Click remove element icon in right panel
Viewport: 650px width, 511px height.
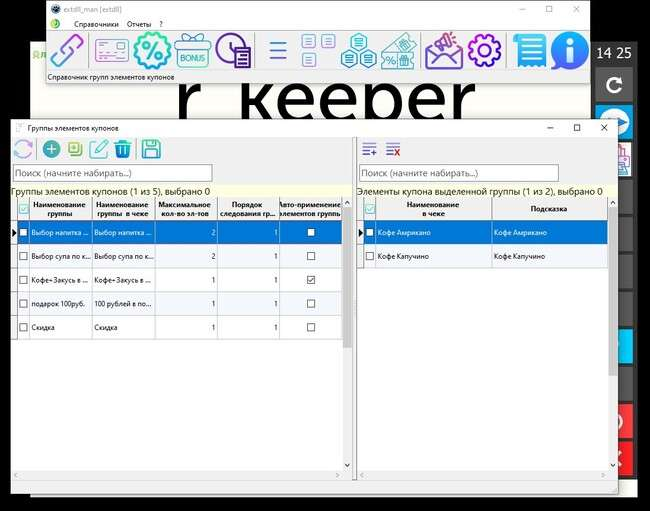(393, 149)
